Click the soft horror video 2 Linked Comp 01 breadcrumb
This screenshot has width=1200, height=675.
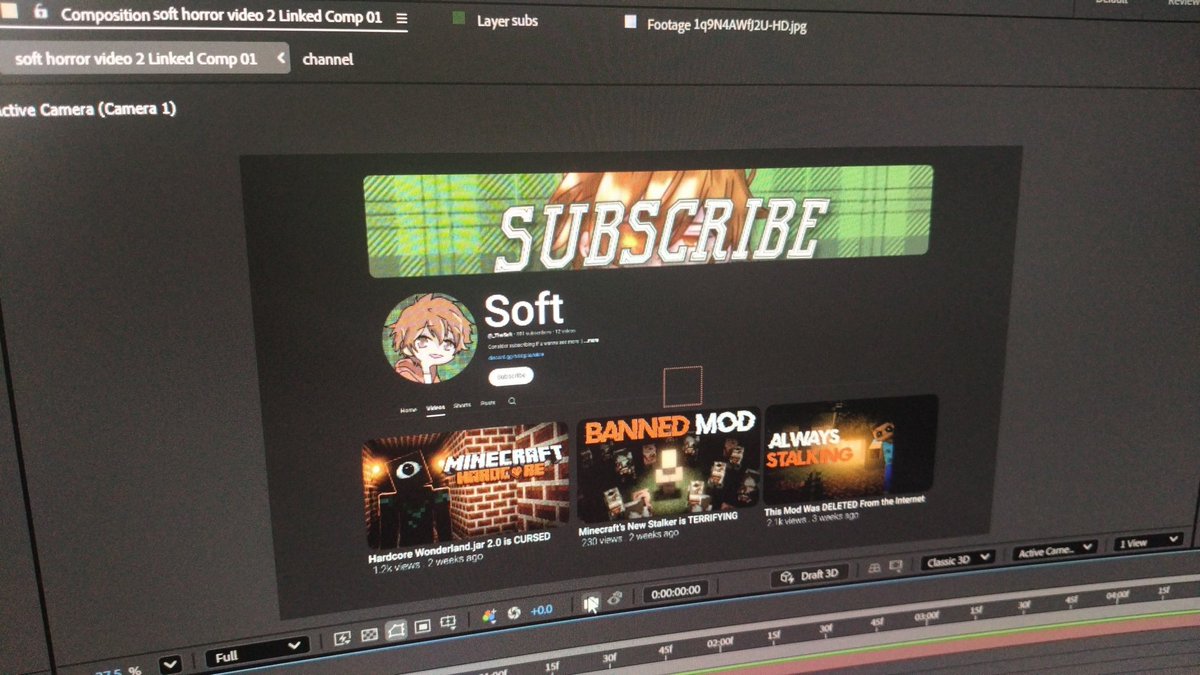(x=136, y=58)
